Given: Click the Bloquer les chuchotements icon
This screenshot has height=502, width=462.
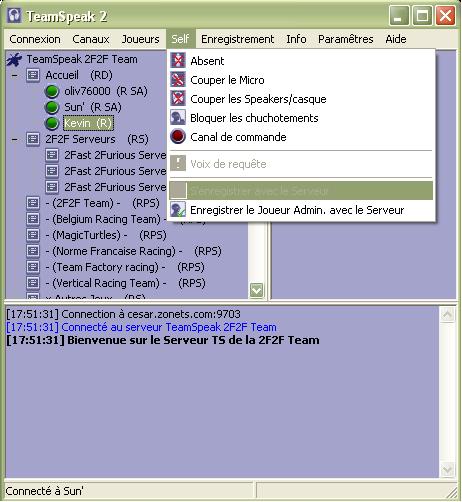Looking at the screenshot, I should click(x=178, y=118).
